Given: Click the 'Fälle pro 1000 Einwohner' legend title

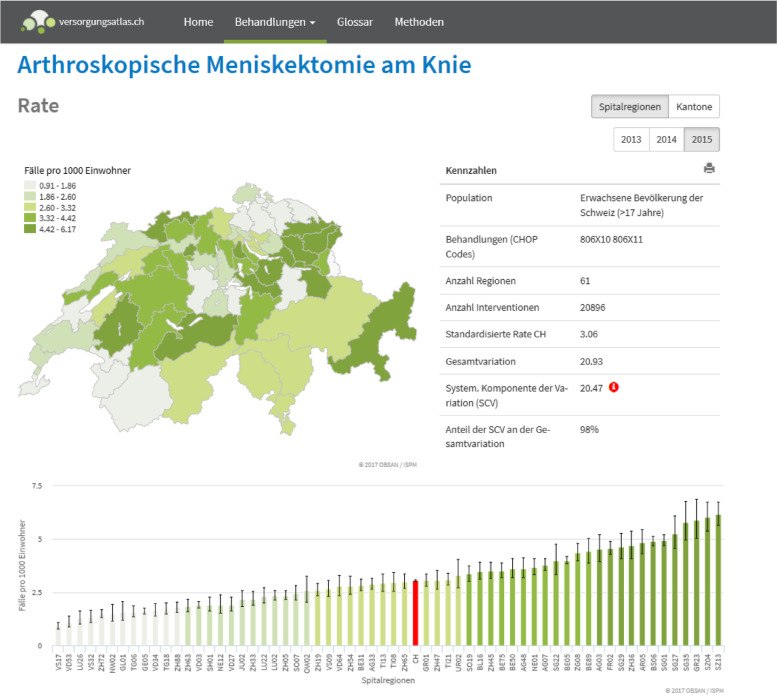Looking at the screenshot, I should pos(77,170).
